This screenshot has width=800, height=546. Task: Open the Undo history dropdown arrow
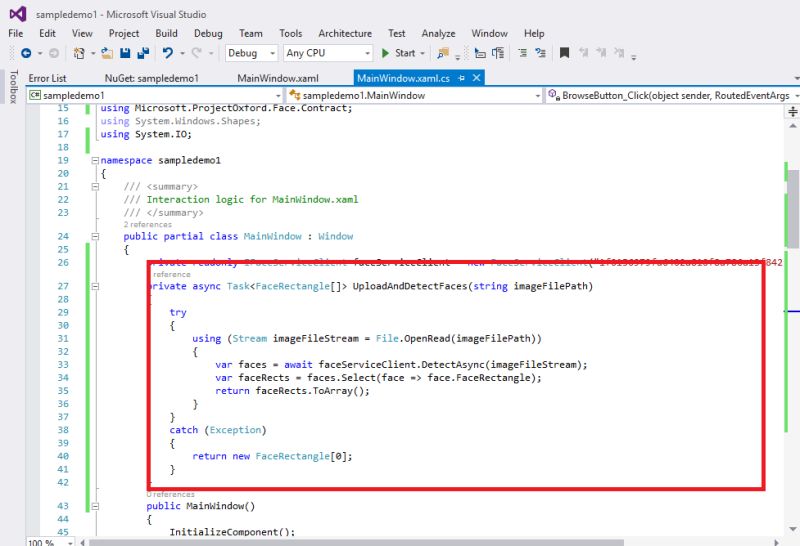click(182, 53)
